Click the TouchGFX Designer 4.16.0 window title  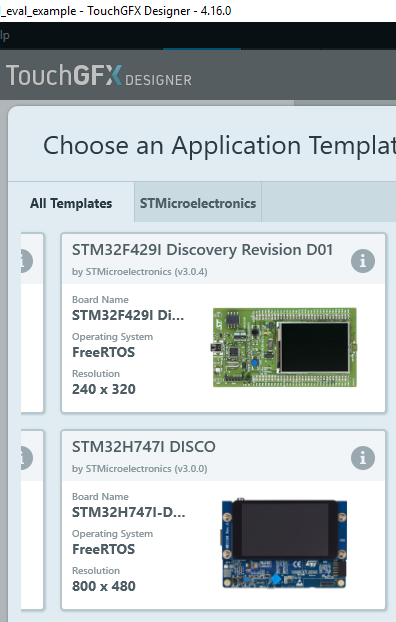(116, 11)
